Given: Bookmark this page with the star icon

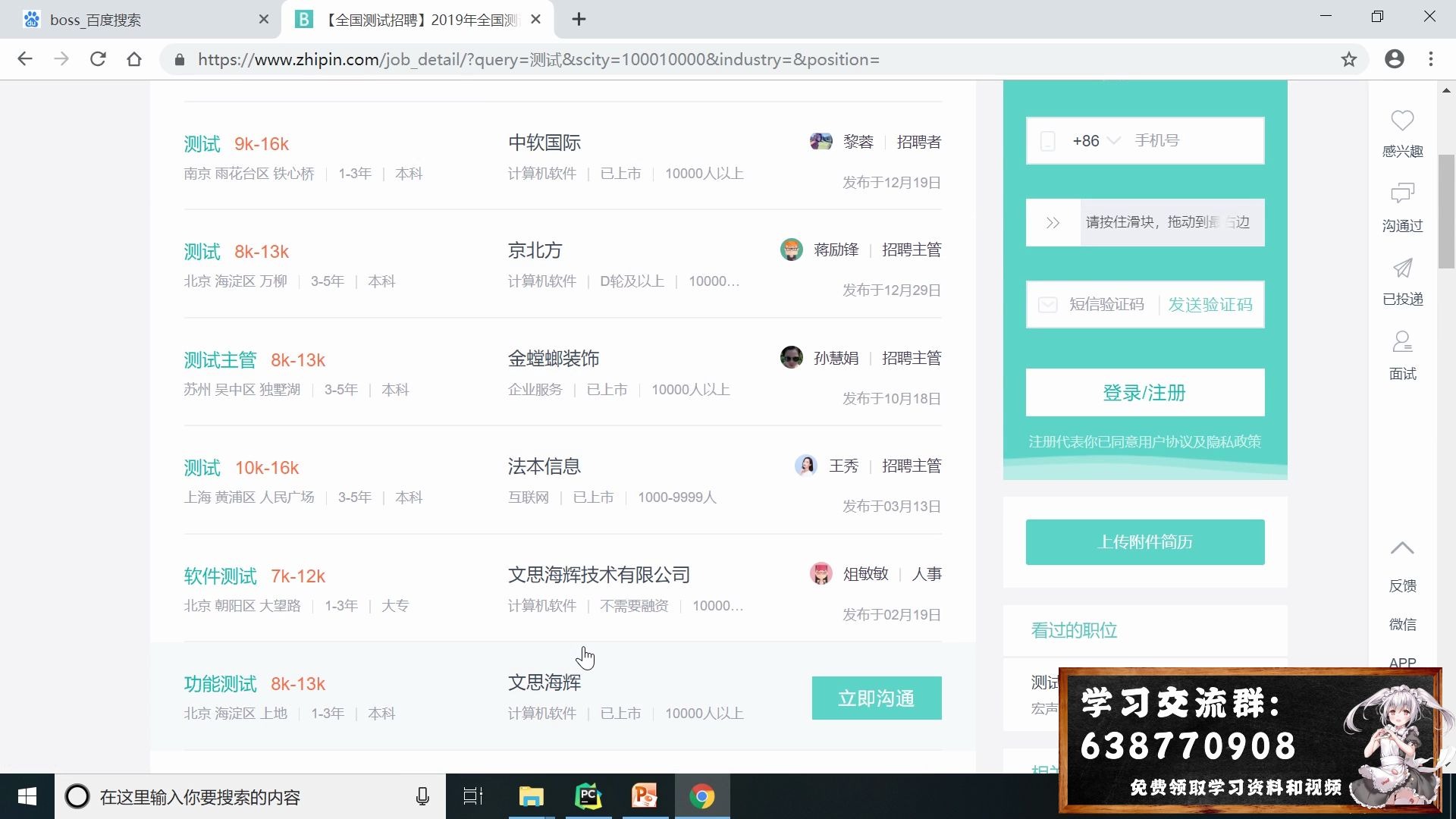Looking at the screenshot, I should (x=1349, y=59).
